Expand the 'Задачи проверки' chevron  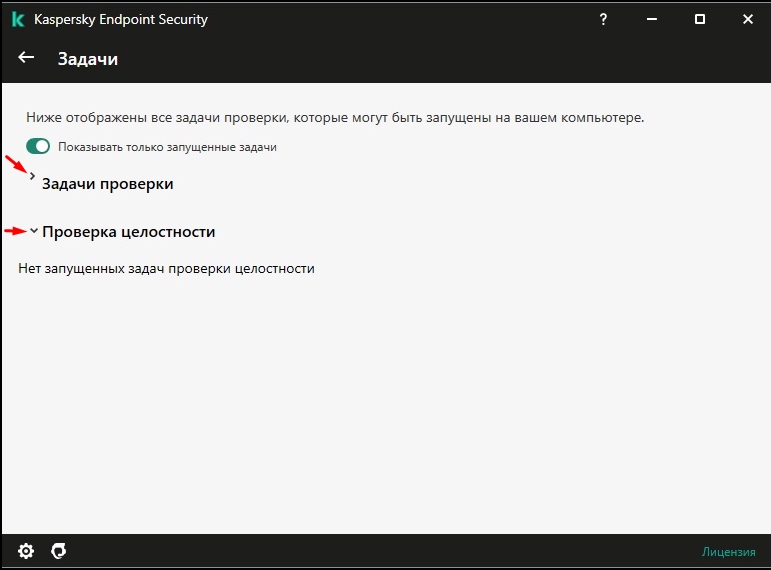[x=32, y=176]
